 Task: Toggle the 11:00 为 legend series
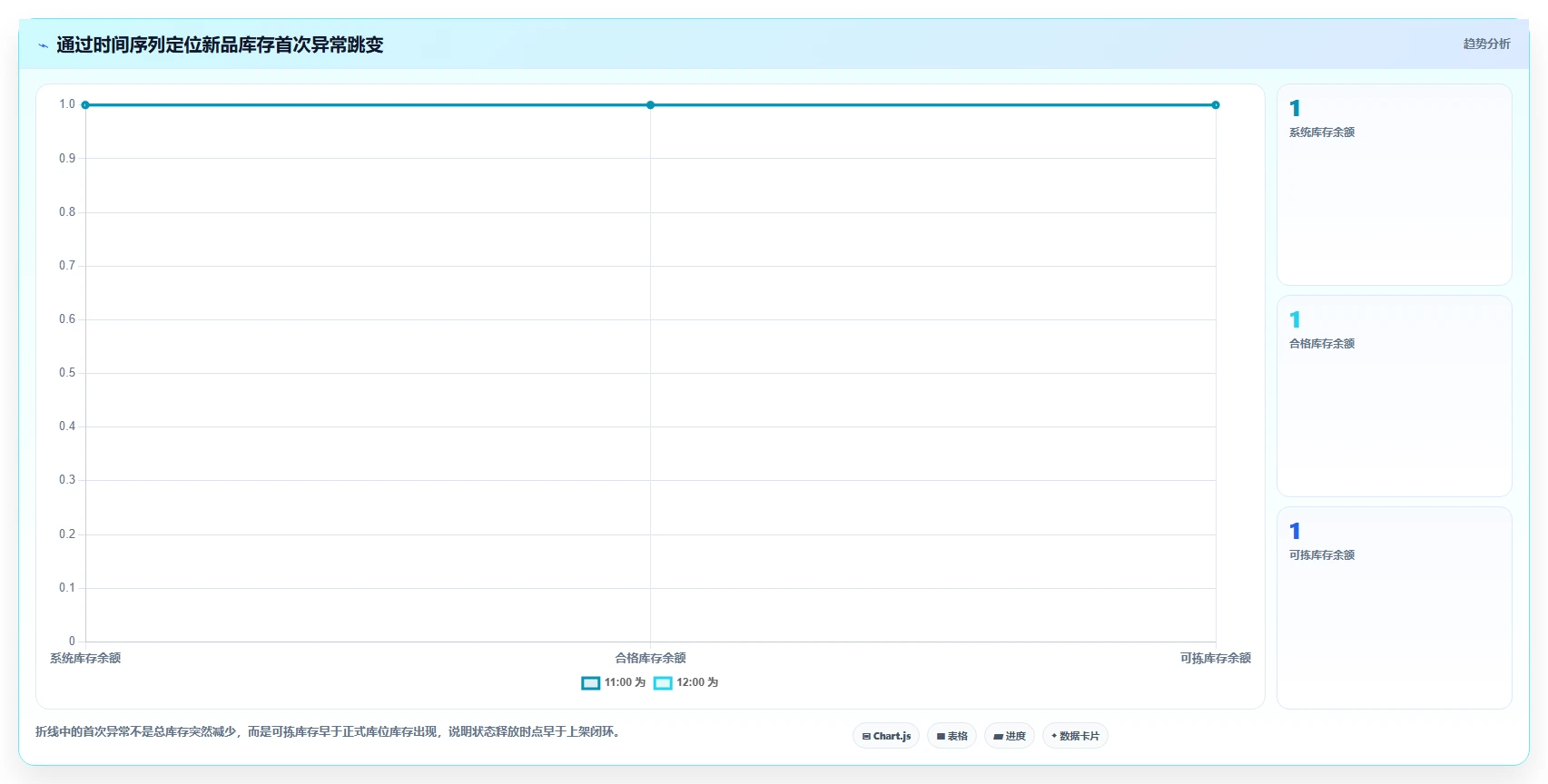click(613, 682)
